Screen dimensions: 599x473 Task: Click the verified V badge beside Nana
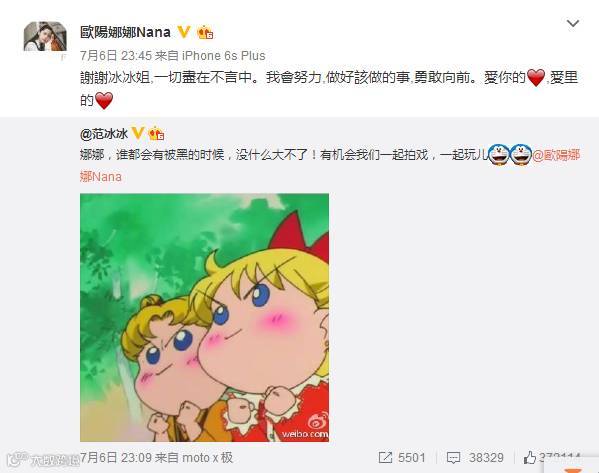tap(184, 32)
